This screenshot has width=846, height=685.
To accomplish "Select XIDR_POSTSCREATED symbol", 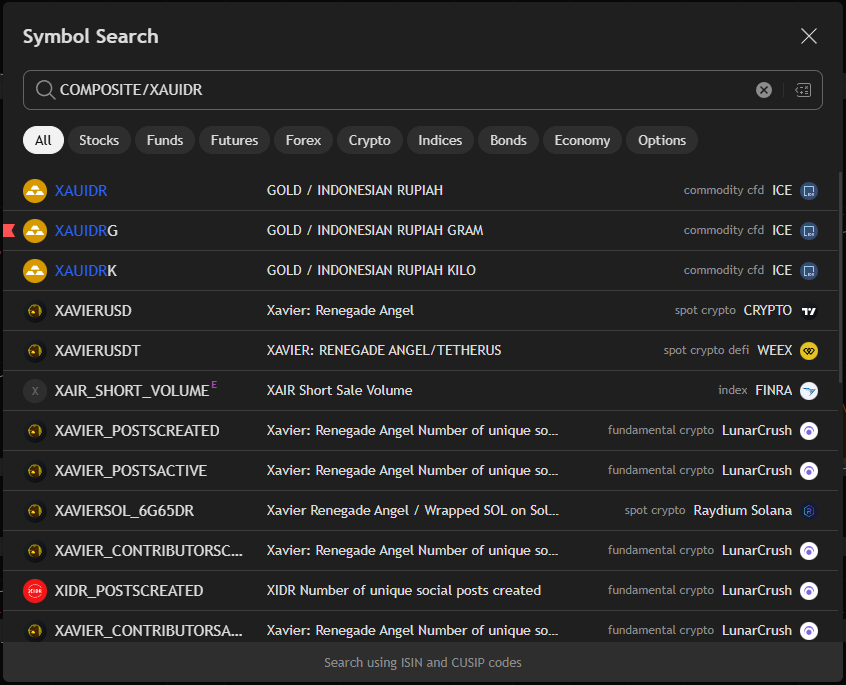I will tap(129, 591).
